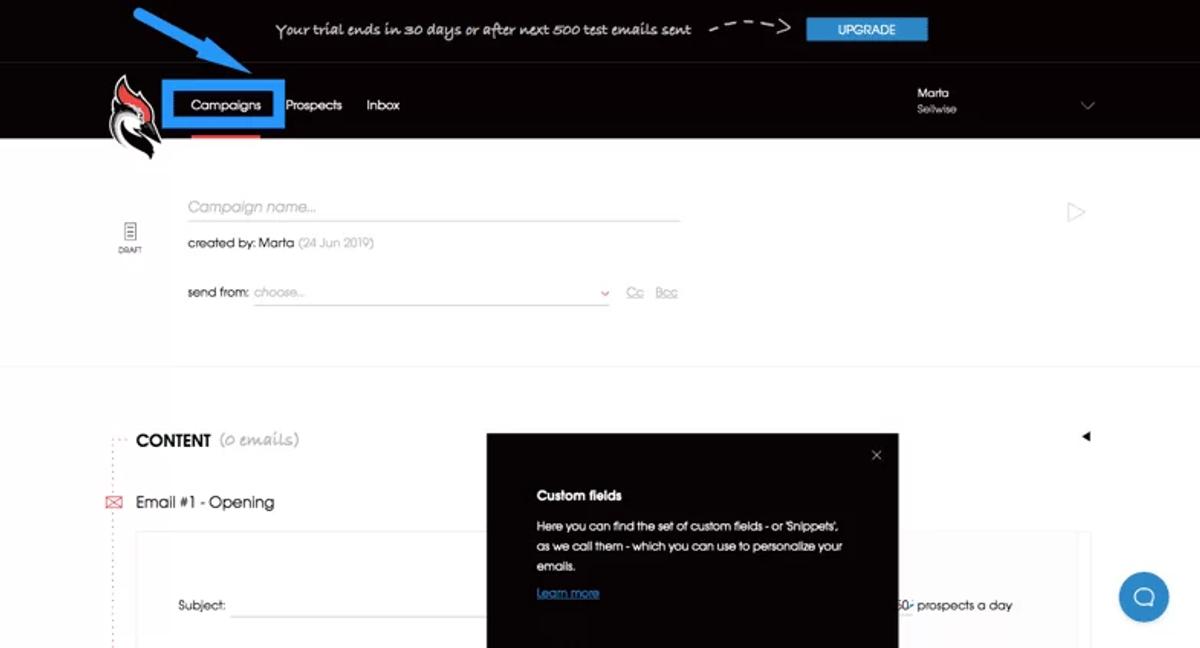
Task: Add a Cc recipient link
Action: (x=635, y=292)
